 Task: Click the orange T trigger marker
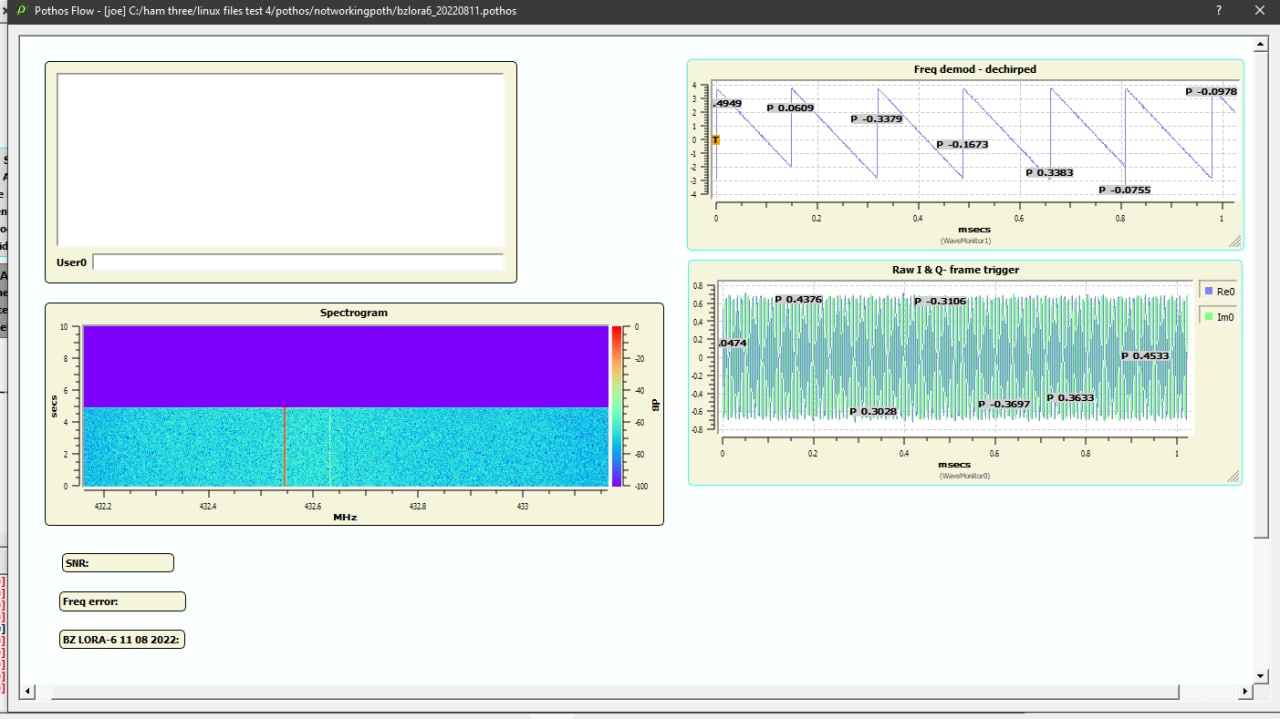point(715,140)
